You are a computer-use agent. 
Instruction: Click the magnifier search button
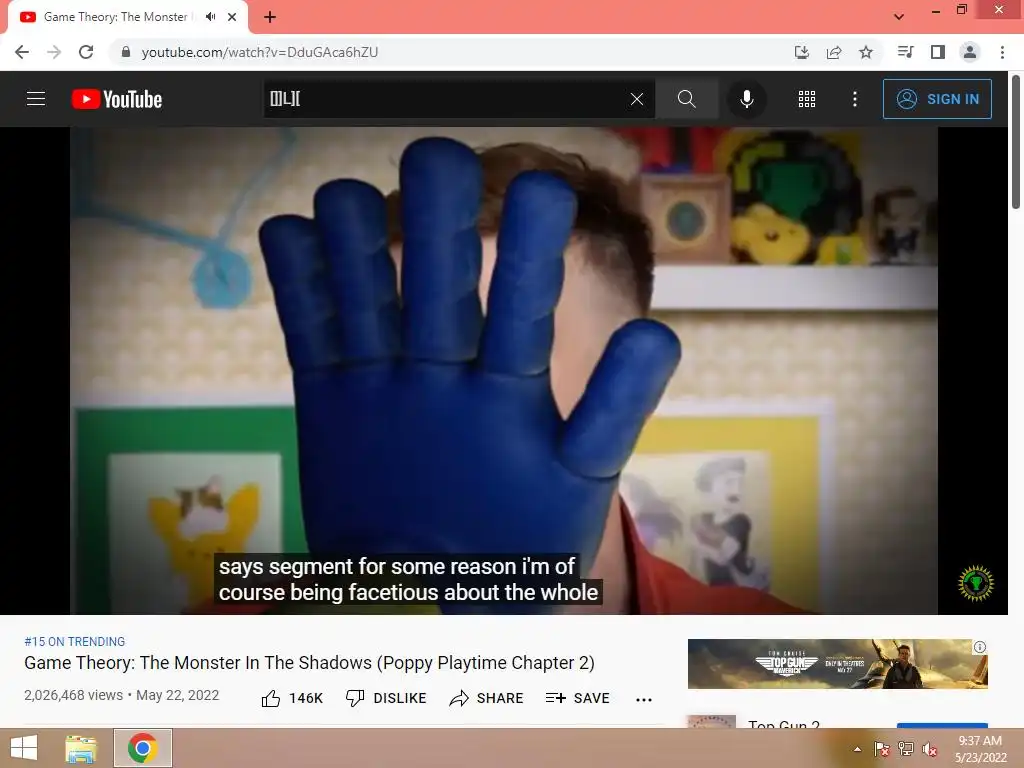coord(686,99)
